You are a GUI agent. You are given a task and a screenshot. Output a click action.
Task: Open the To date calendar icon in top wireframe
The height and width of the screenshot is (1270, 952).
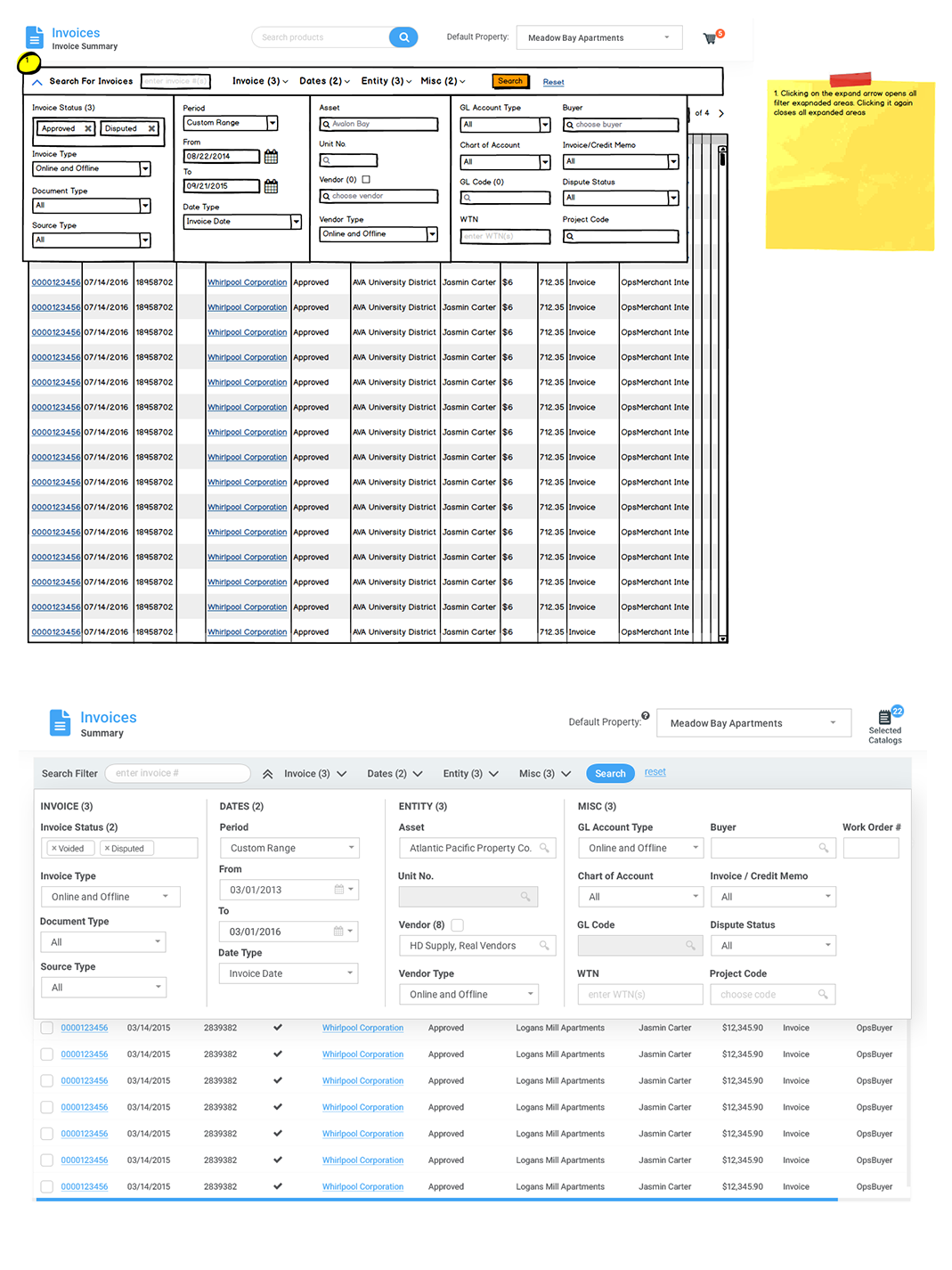[272, 186]
